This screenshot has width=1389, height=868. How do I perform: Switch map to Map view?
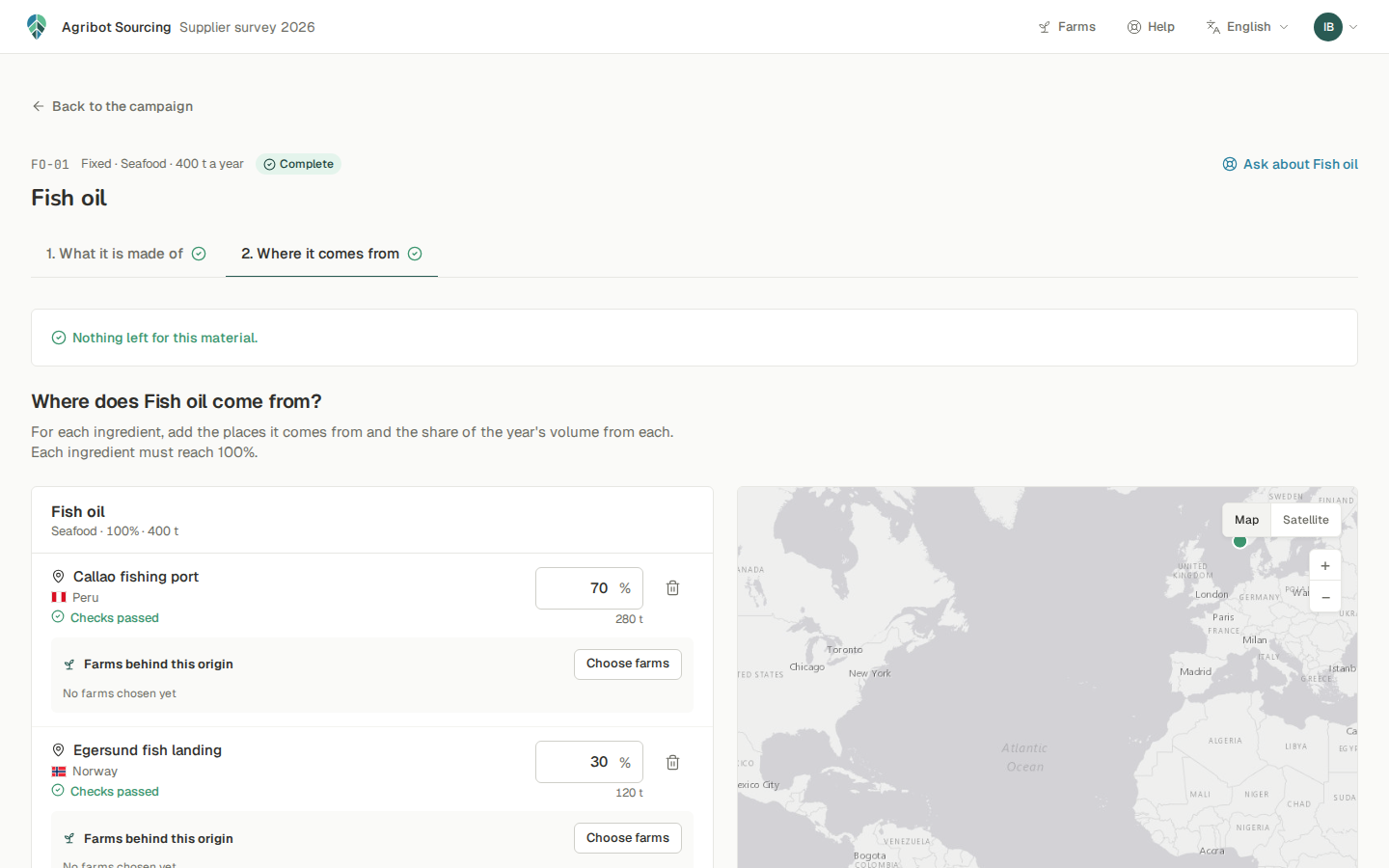coord(1247,520)
